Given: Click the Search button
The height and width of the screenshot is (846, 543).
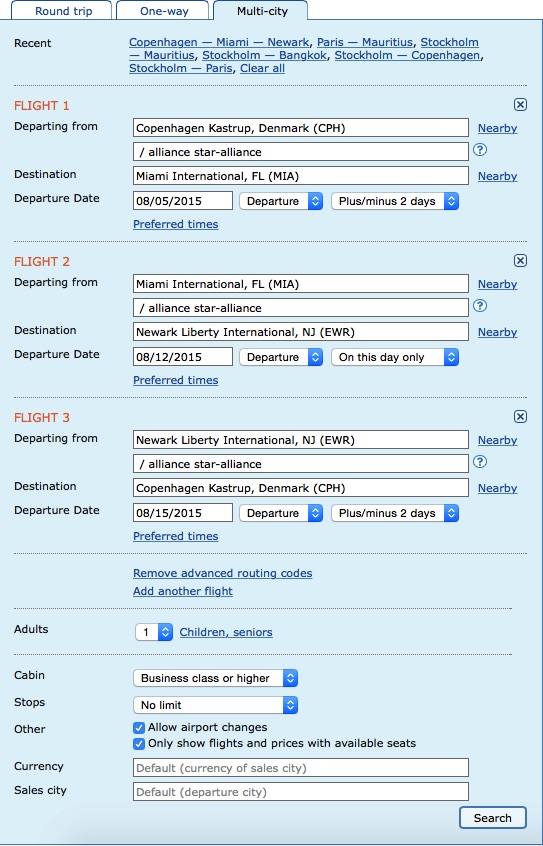Looking at the screenshot, I should (x=493, y=818).
